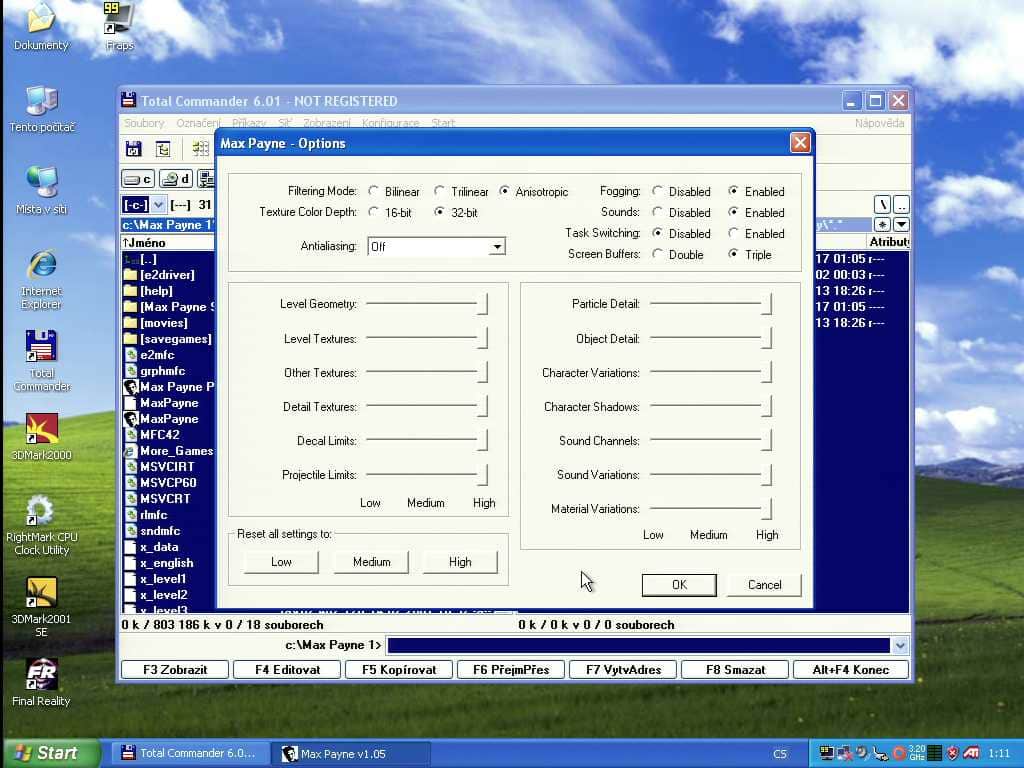Click the tree view toolbar icon in Total Commander

coord(163,149)
